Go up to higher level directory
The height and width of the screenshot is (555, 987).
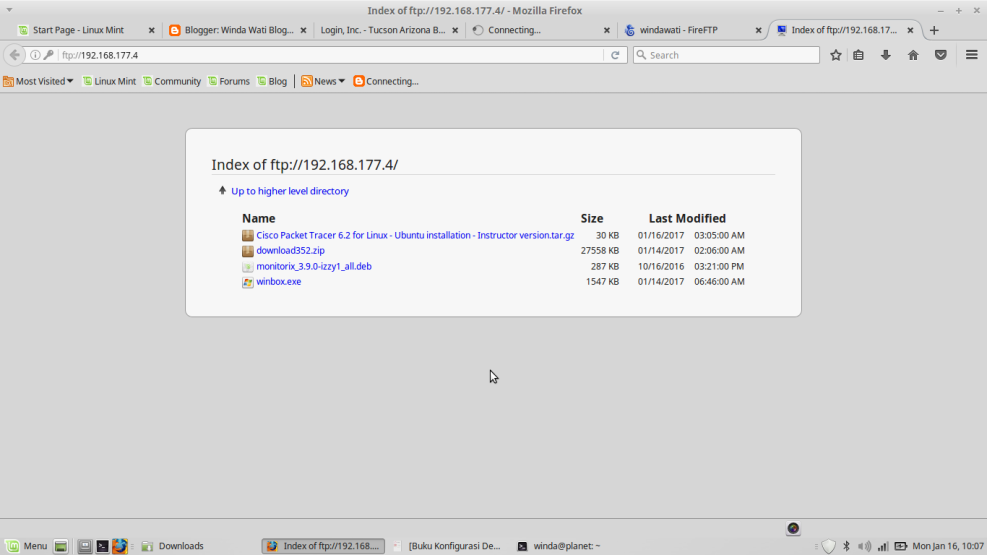[289, 191]
